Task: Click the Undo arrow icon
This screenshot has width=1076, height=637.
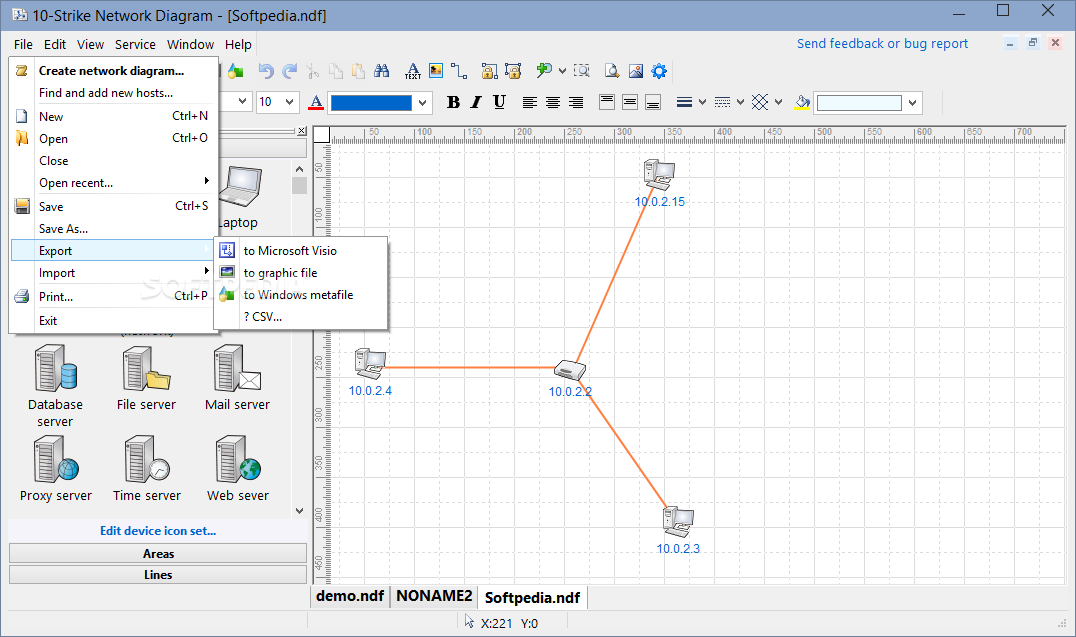Action: tap(266, 71)
